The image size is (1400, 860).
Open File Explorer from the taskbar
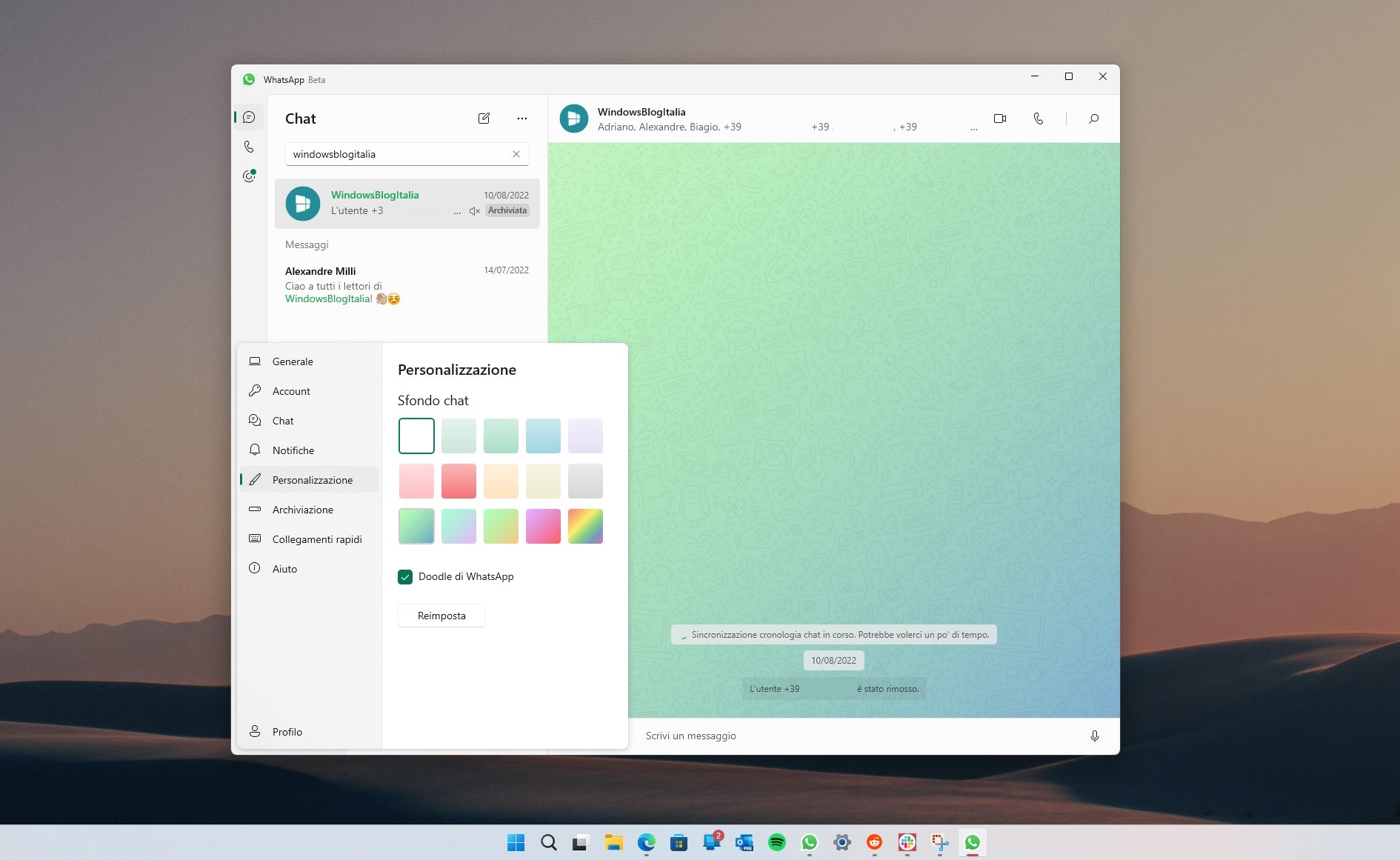(613, 842)
